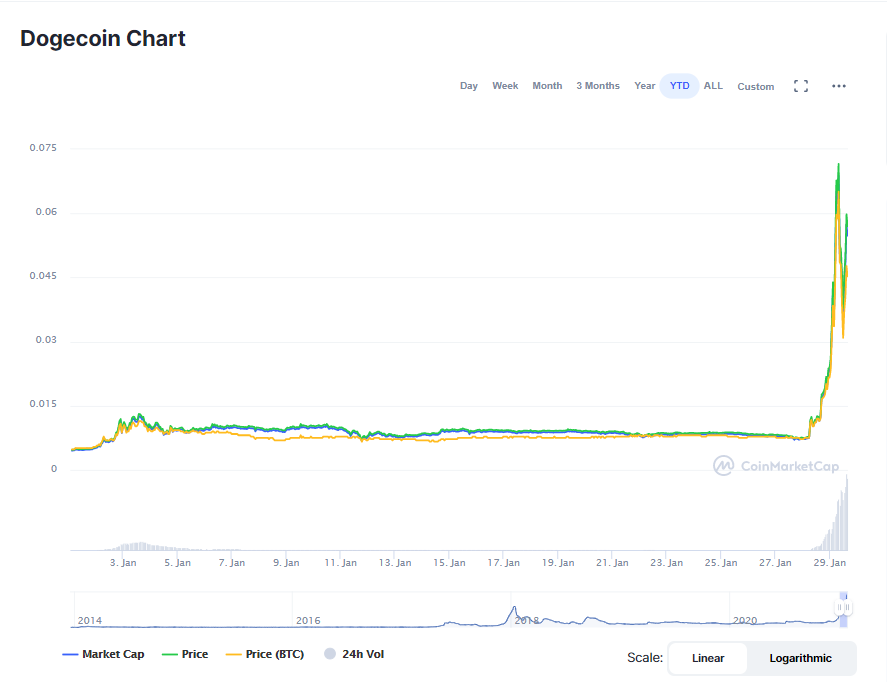Select the ALL time range
Viewport: 887px width, 682px height.
point(713,86)
